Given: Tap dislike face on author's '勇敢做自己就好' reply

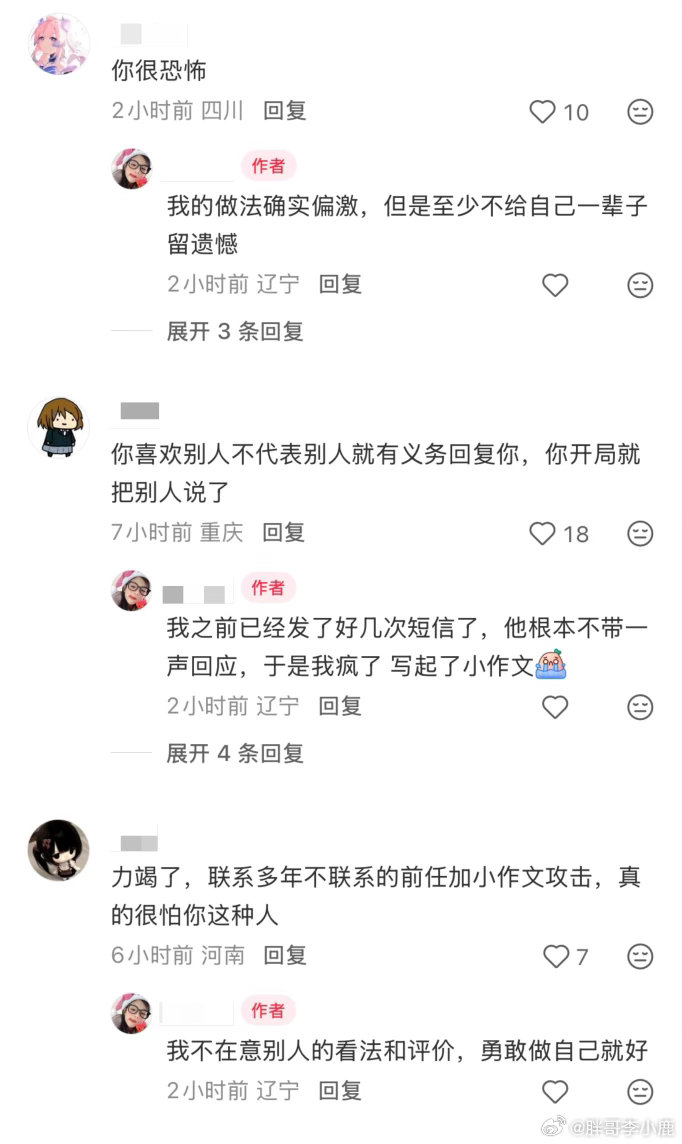Looking at the screenshot, I should [x=640, y=1091].
